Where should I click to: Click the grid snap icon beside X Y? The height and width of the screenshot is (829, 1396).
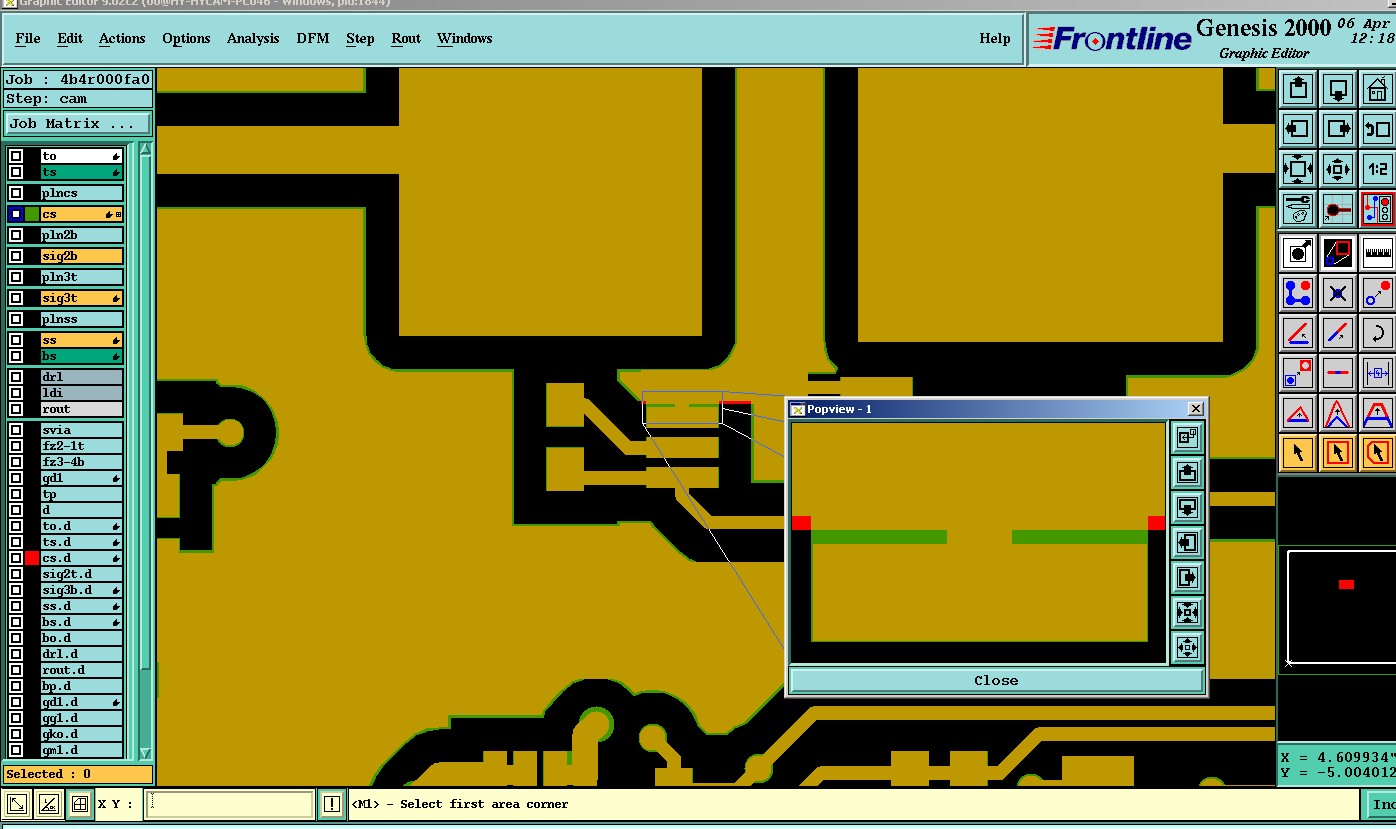tap(79, 803)
